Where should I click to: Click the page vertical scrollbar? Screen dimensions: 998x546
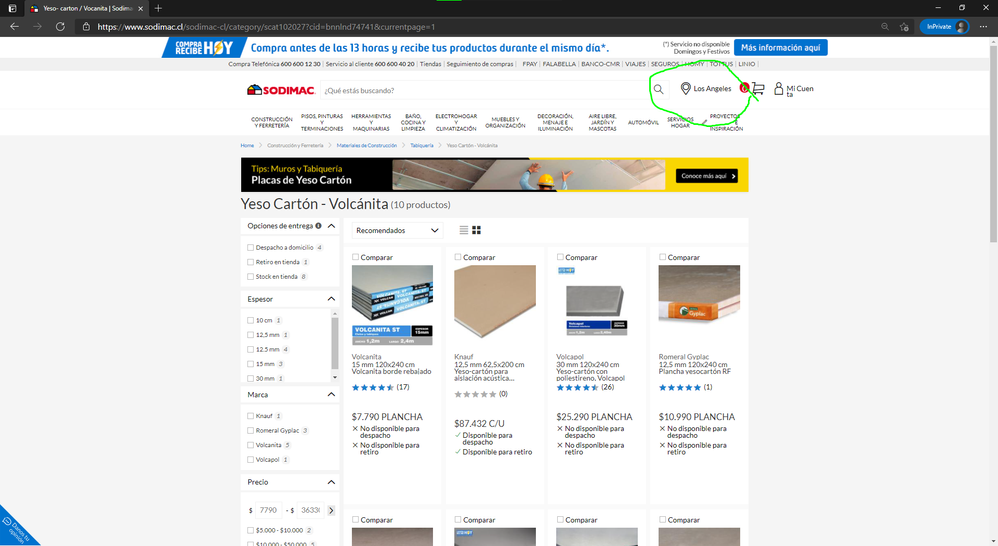(993, 143)
